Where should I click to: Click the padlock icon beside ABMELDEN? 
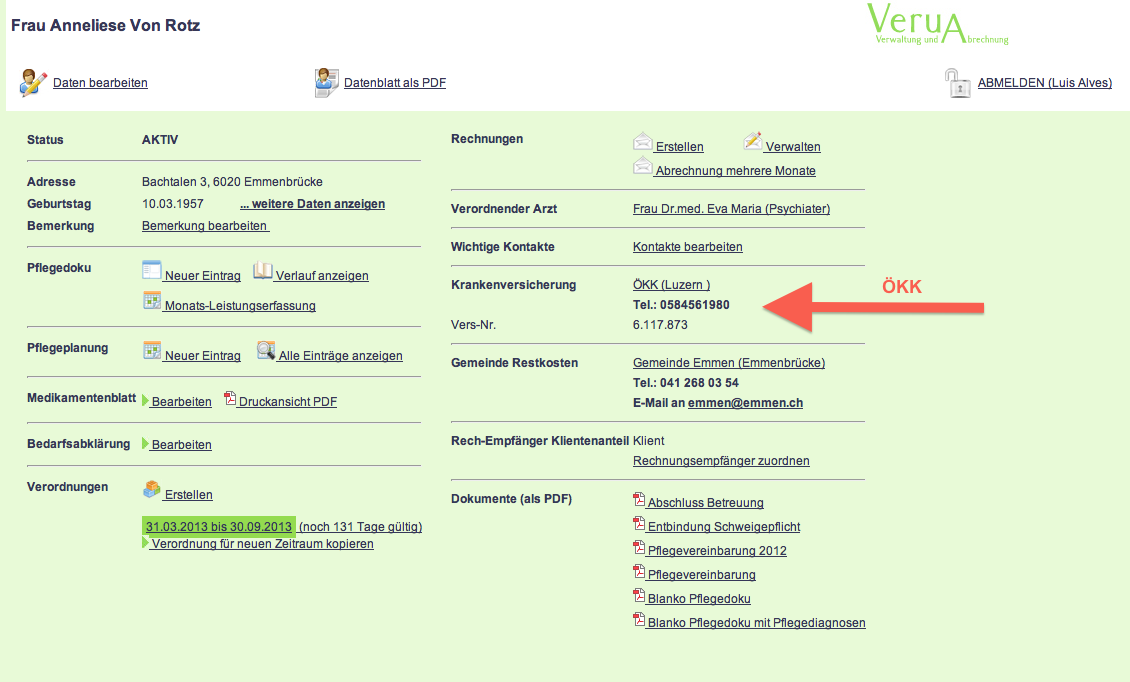point(958,83)
